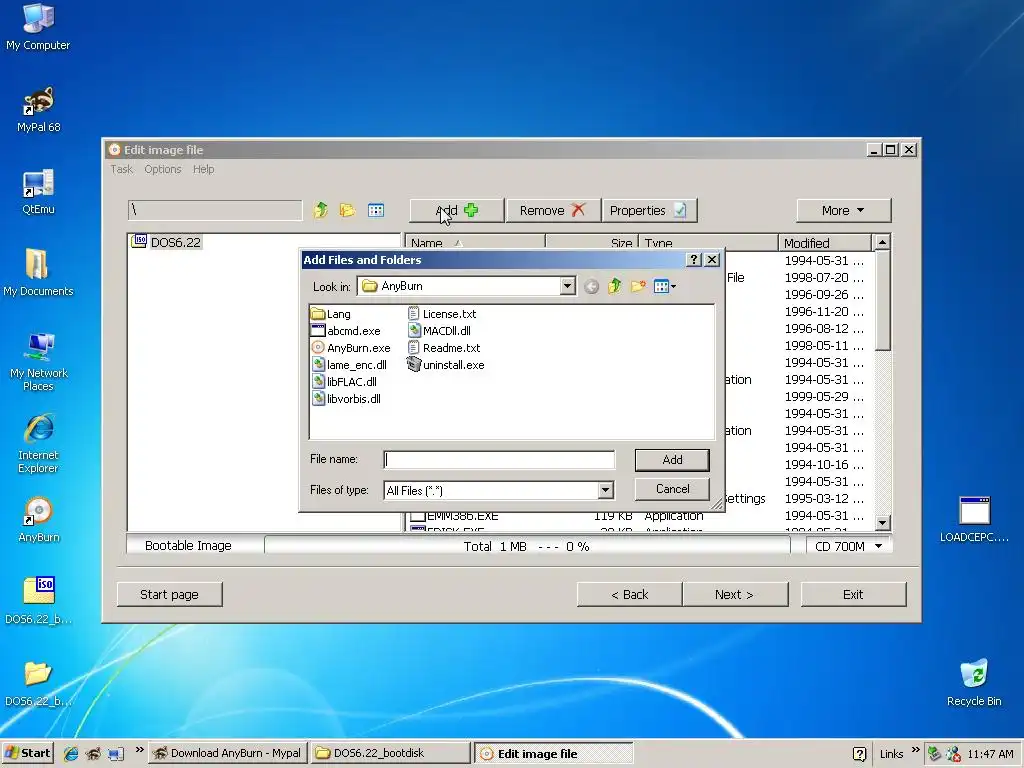Open the Recycle Bin
Screen dimensions: 1024x768
(x=974, y=683)
